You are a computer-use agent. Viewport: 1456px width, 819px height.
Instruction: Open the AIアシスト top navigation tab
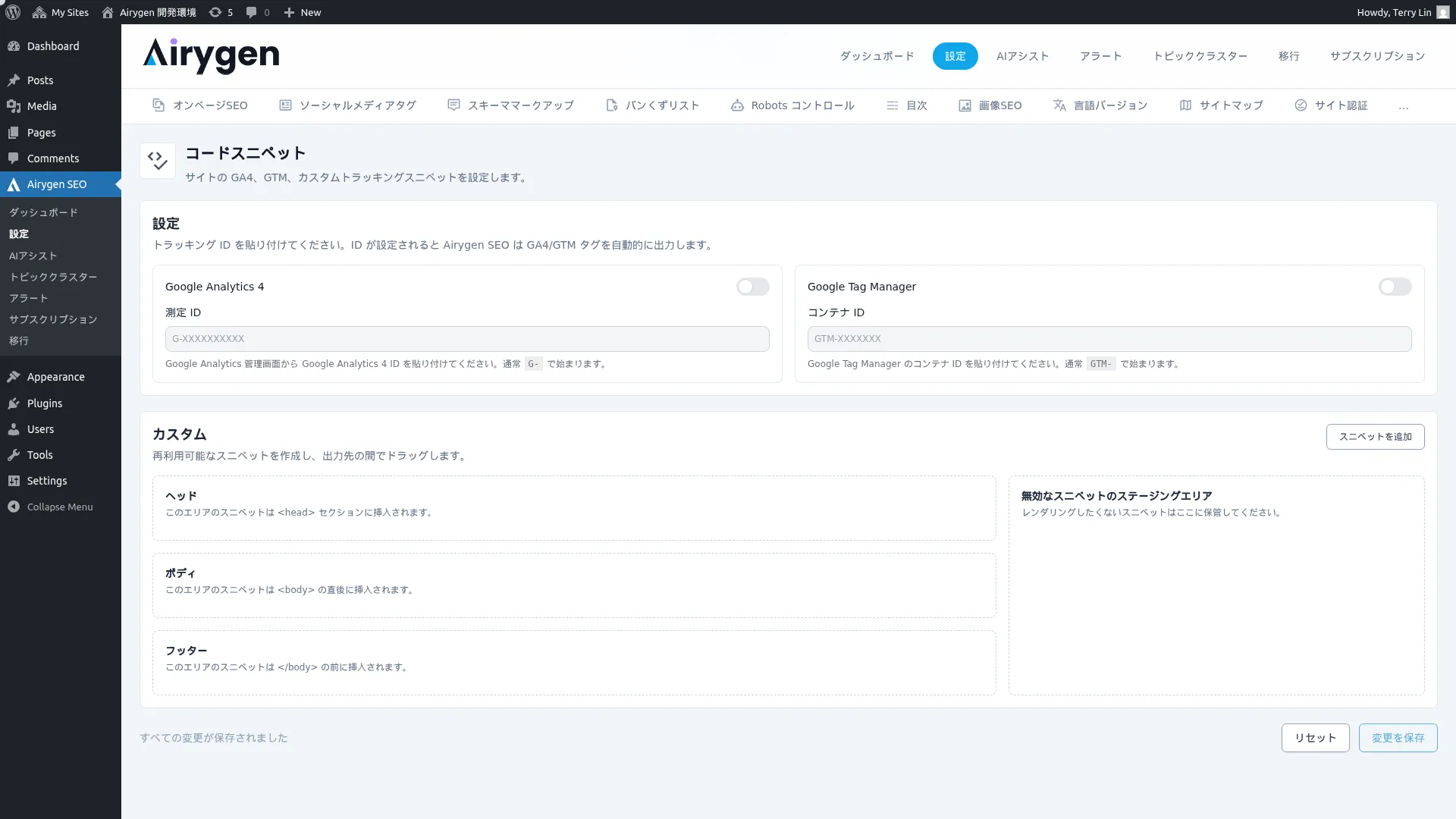pos(1022,56)
